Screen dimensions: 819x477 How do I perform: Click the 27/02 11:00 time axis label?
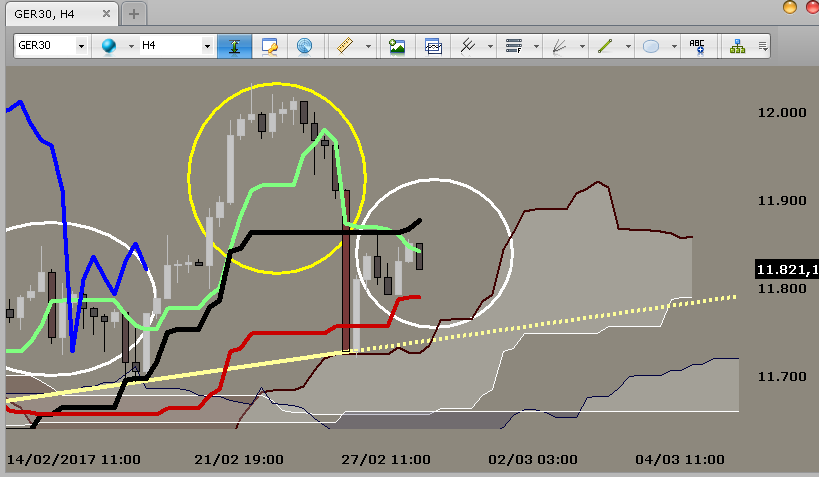click(x=386, y=460)
